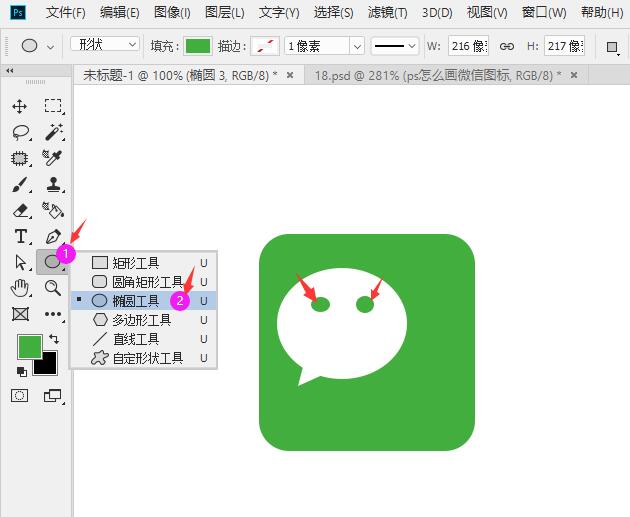Open the 滤镜(T) menu
The height and width of the screenshot is (517, 630).
(387, 12)
